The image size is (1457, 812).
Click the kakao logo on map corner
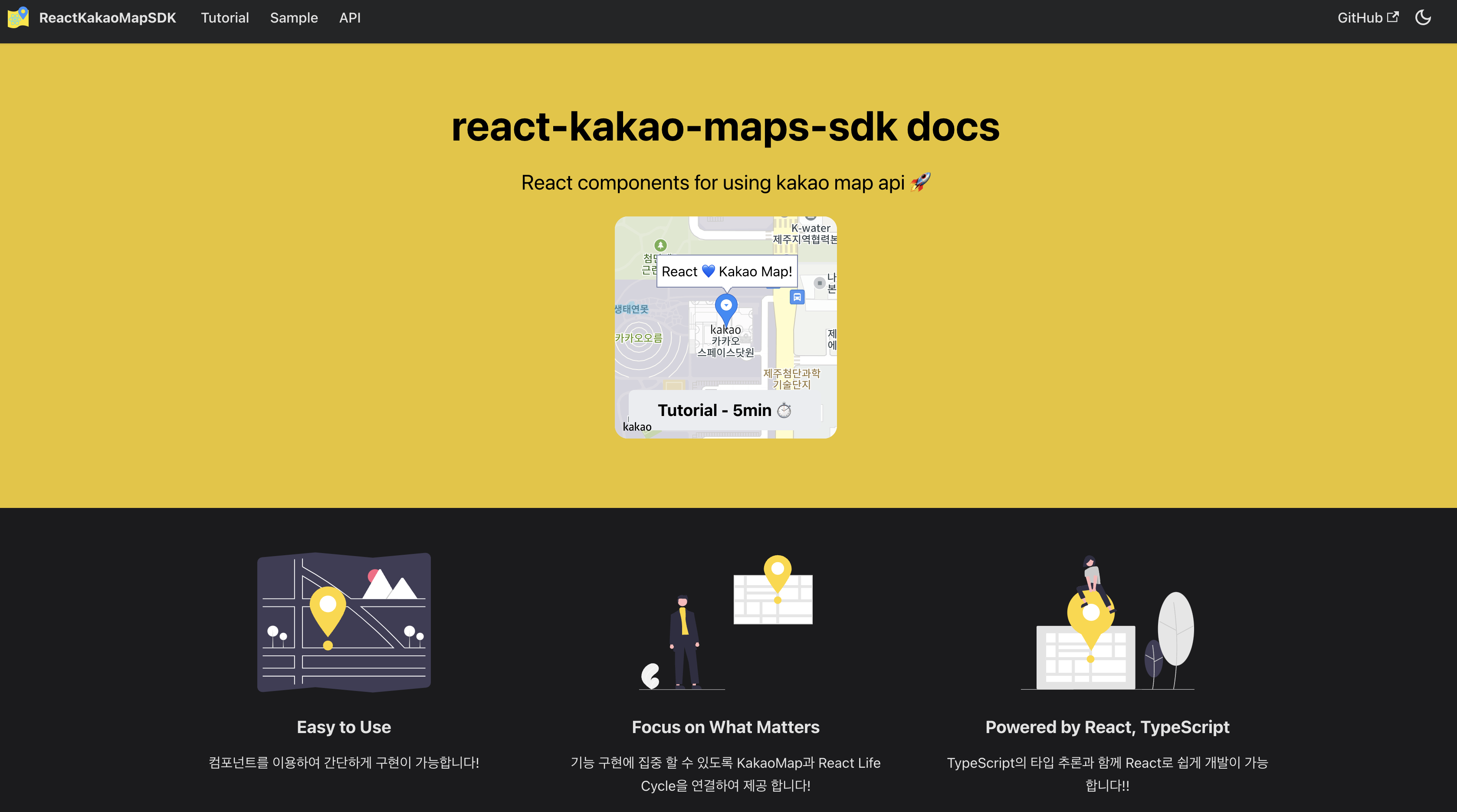637,427
